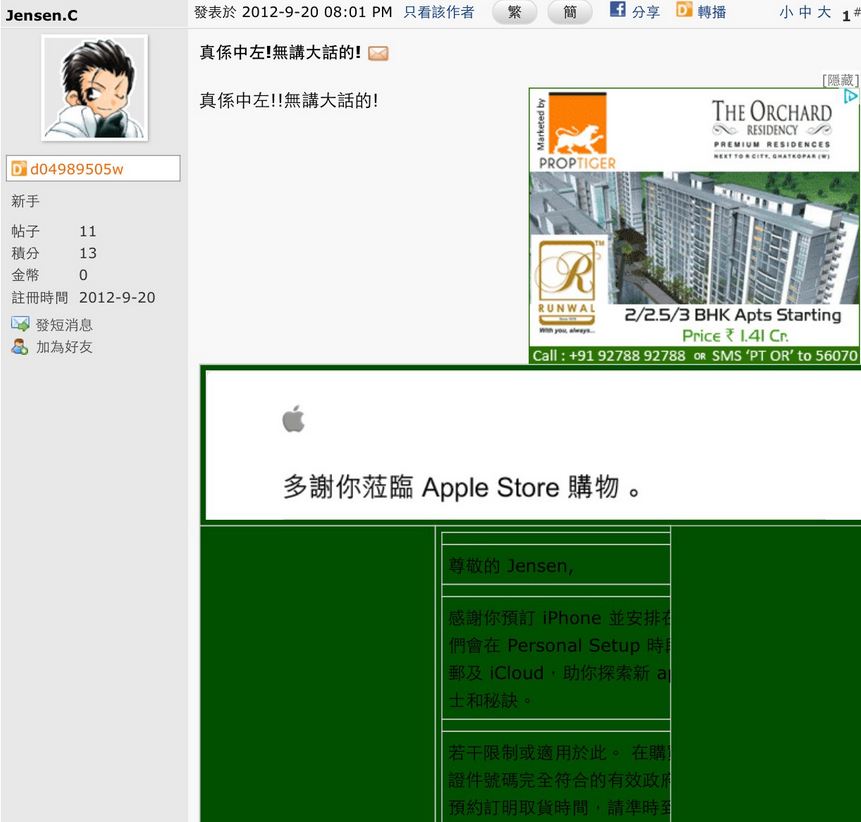Click the 發短消息 message icon
This screenshot has height=822, width=861.
20,324
